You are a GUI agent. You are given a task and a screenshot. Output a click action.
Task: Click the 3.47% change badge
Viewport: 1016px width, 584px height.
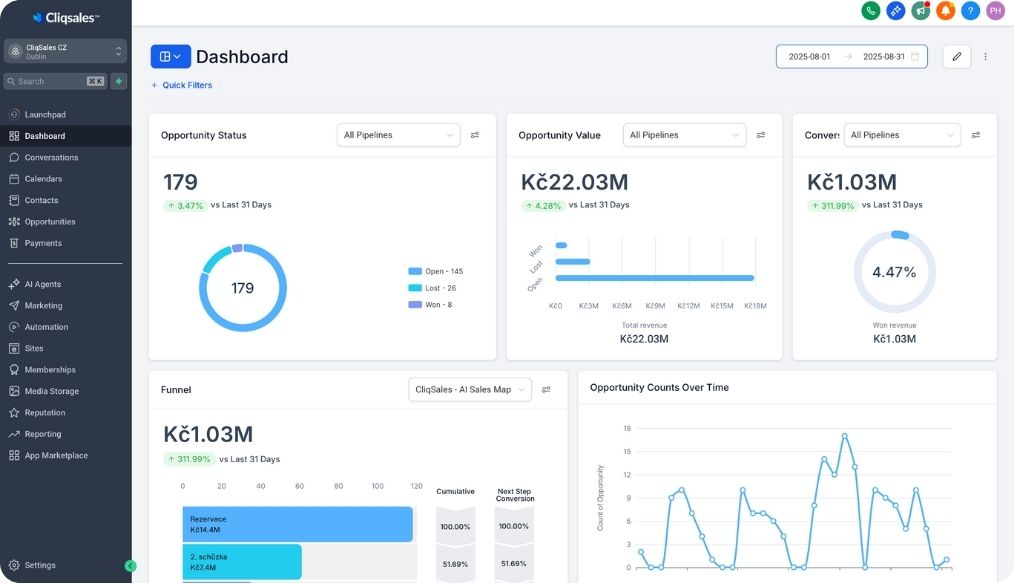click(x=185, y=205)
